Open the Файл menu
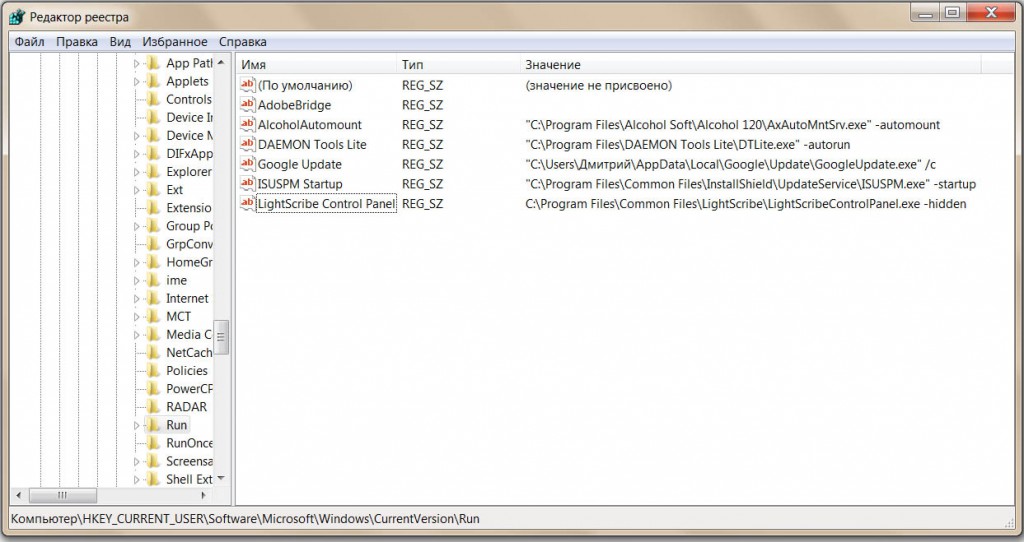Image resolution: width=1024 pixels, height=542 pixels. [x=29, y=42]
